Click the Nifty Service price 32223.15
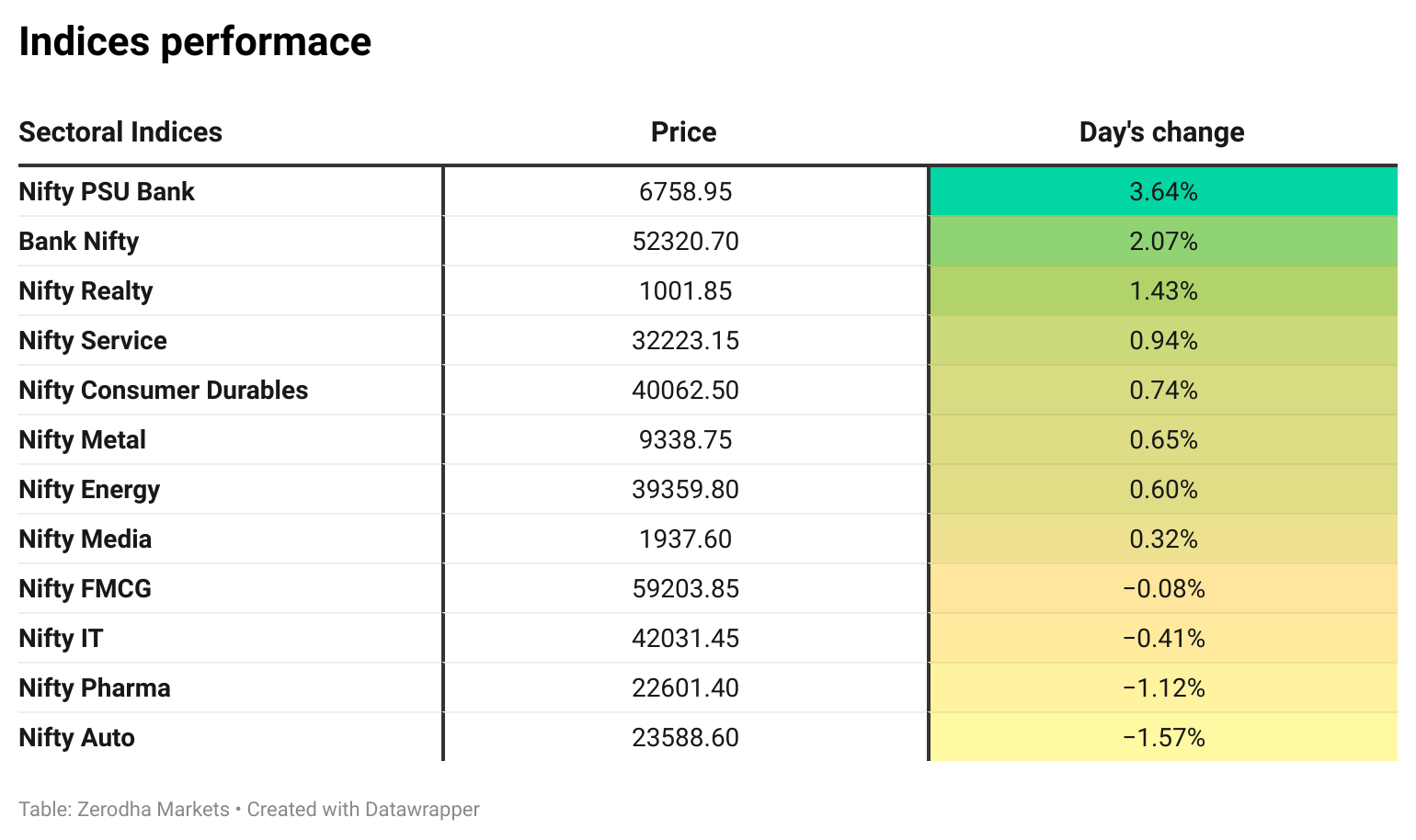Image resolution: width=1416 pixels, height=840 pixels. click(x=685, y=341)
